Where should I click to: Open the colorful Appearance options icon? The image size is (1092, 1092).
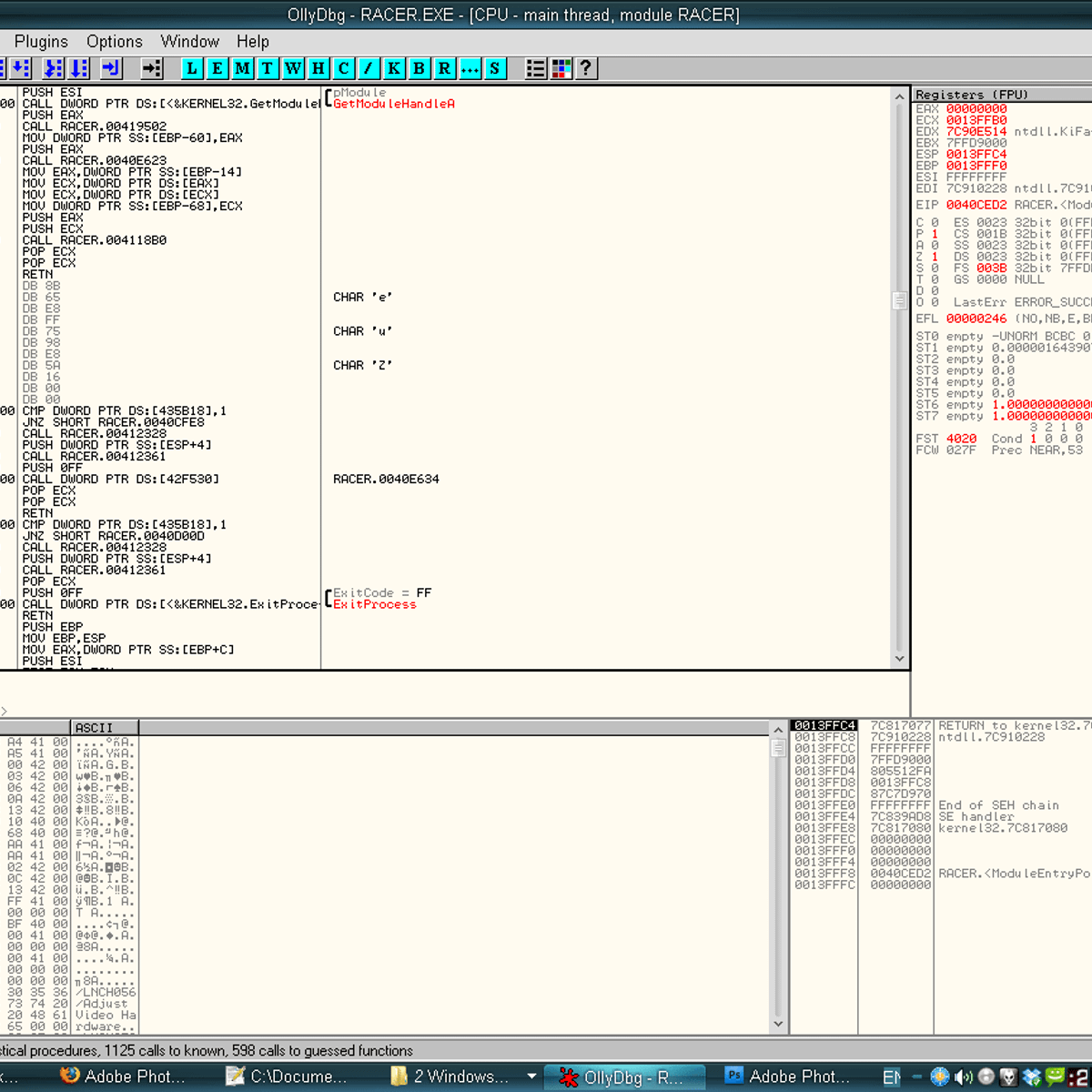pyautogui.click(x=561, y=68)
